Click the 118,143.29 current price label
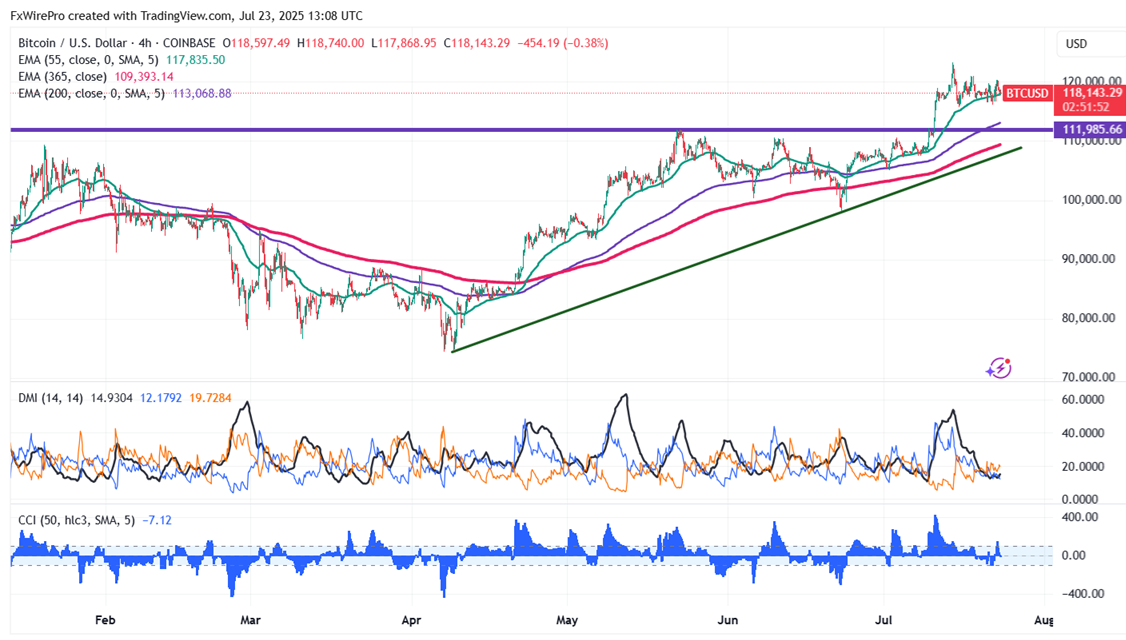The height and width of the screenshot is (640, 1126). [x=1092, y=93]
